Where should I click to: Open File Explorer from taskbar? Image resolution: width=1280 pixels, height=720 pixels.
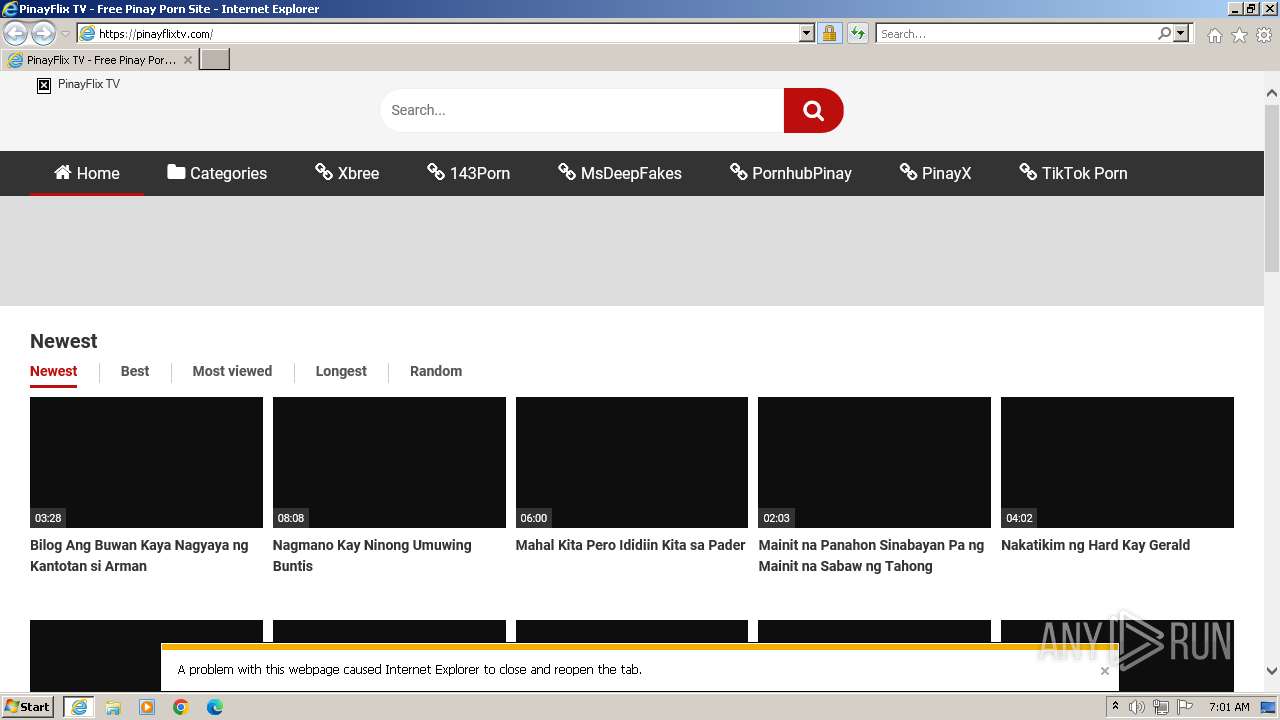[113, 707]
